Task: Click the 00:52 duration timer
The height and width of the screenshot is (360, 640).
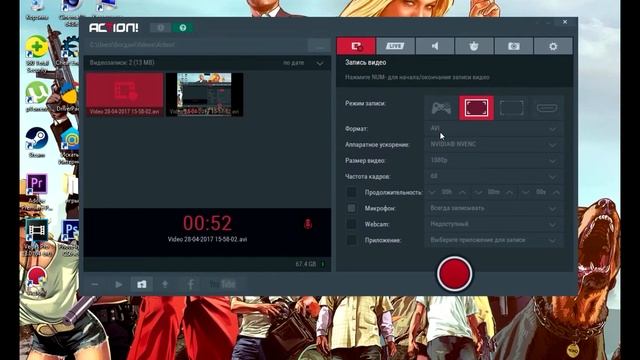Action: point(207,223)
